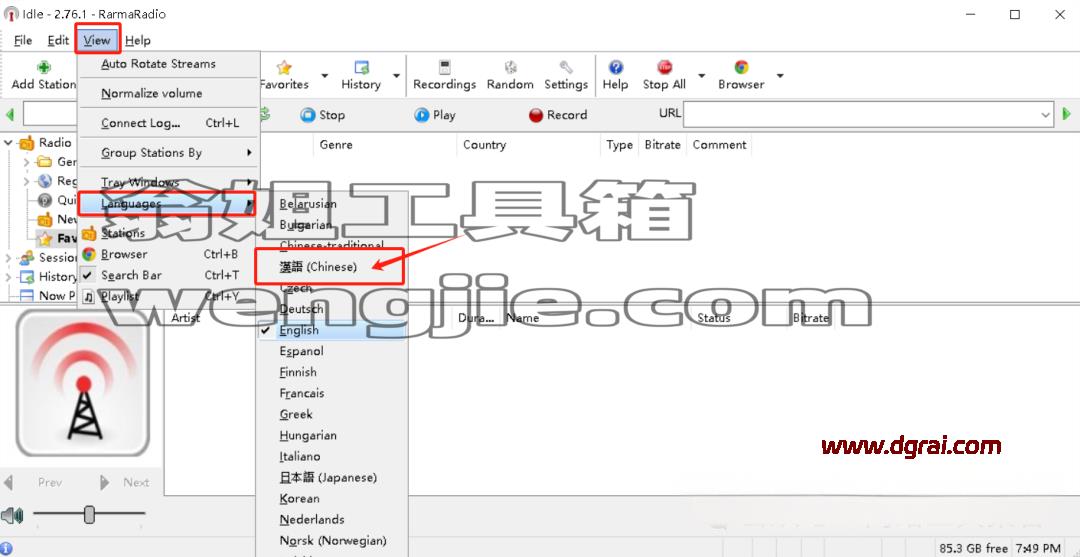
Task: Launch the Browser toolbar icon
Action: click(x=742, y=67)
